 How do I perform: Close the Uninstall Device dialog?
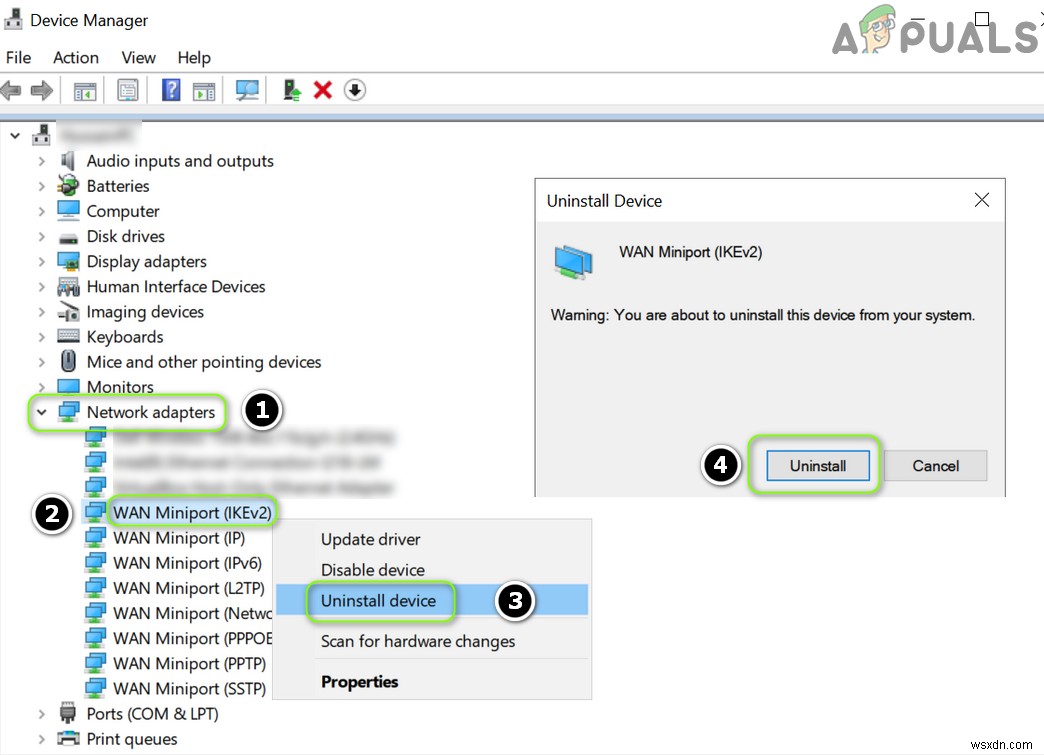981,200
